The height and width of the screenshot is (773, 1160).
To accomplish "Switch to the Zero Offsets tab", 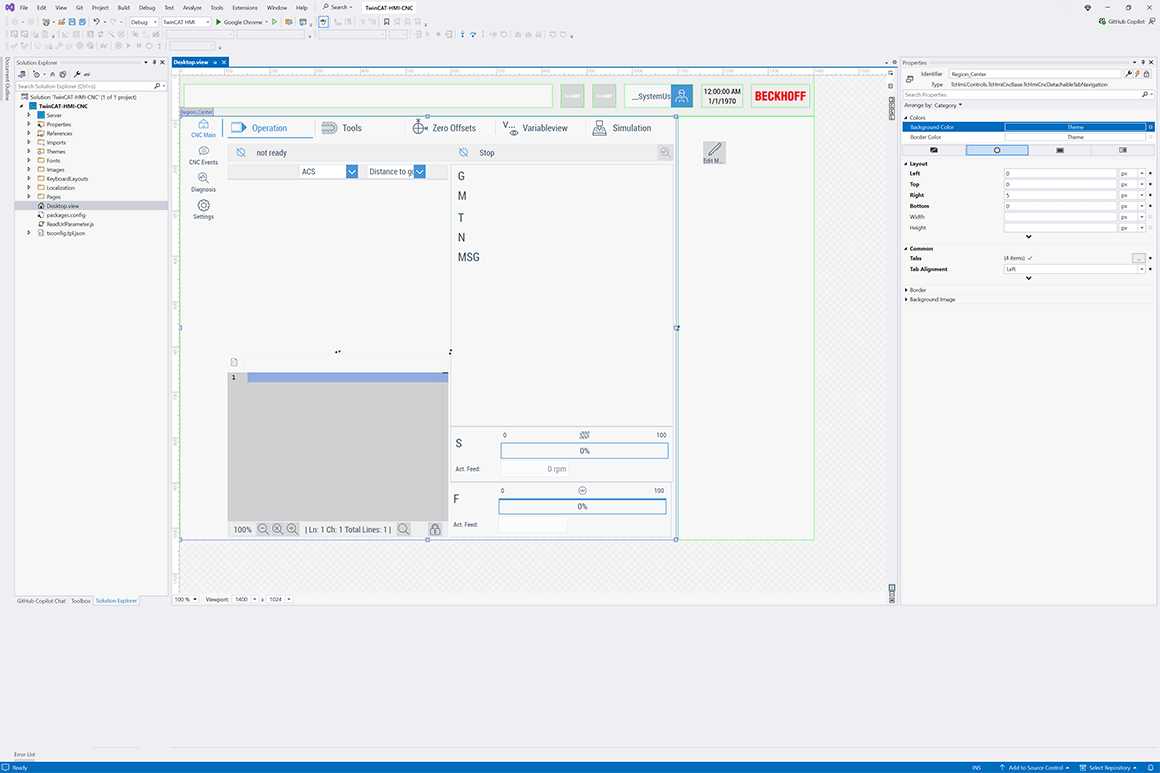I will [444, 128].
